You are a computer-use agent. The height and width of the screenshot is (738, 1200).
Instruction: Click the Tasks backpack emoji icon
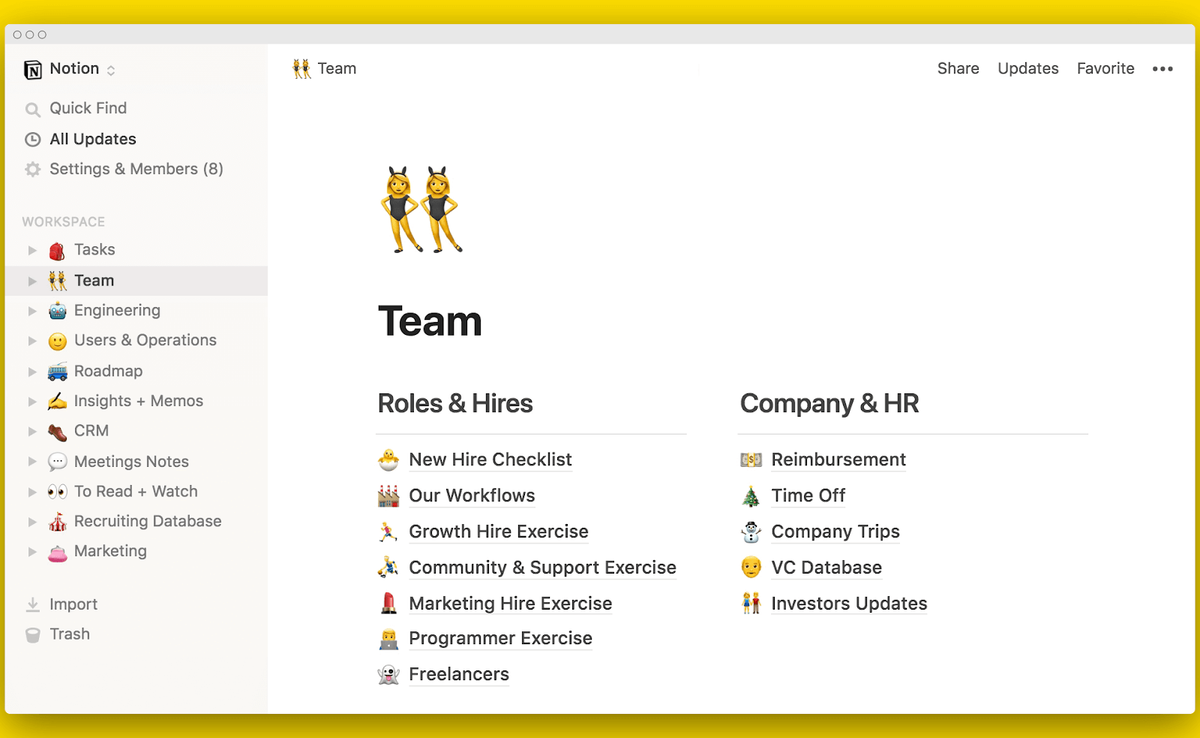[x=57, y=250]
